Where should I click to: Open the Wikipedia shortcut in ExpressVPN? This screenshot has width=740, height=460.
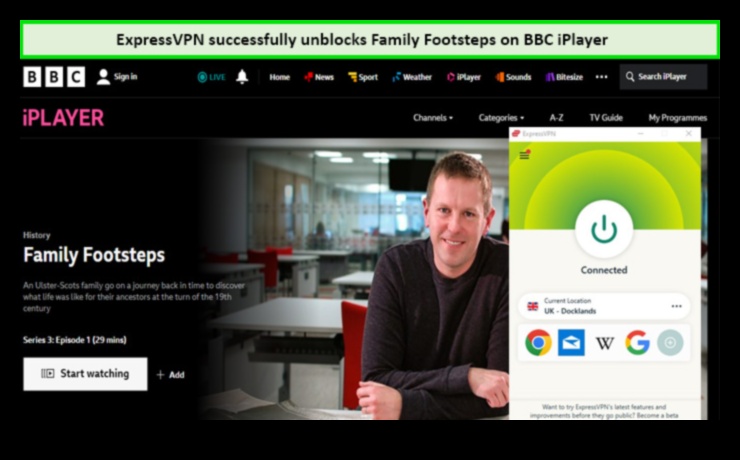(x=605, y=343)
